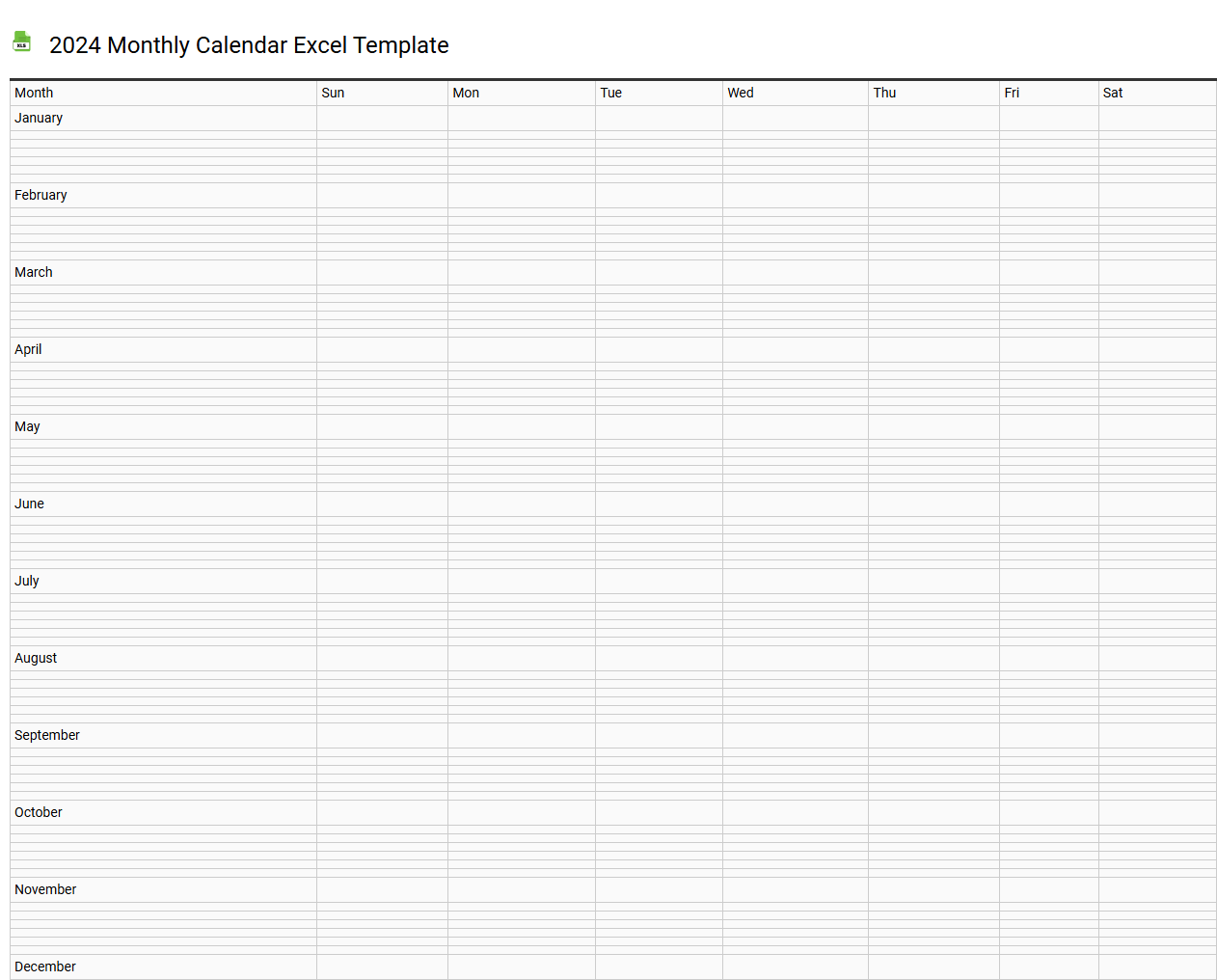Click the June row label

point(29,504)
